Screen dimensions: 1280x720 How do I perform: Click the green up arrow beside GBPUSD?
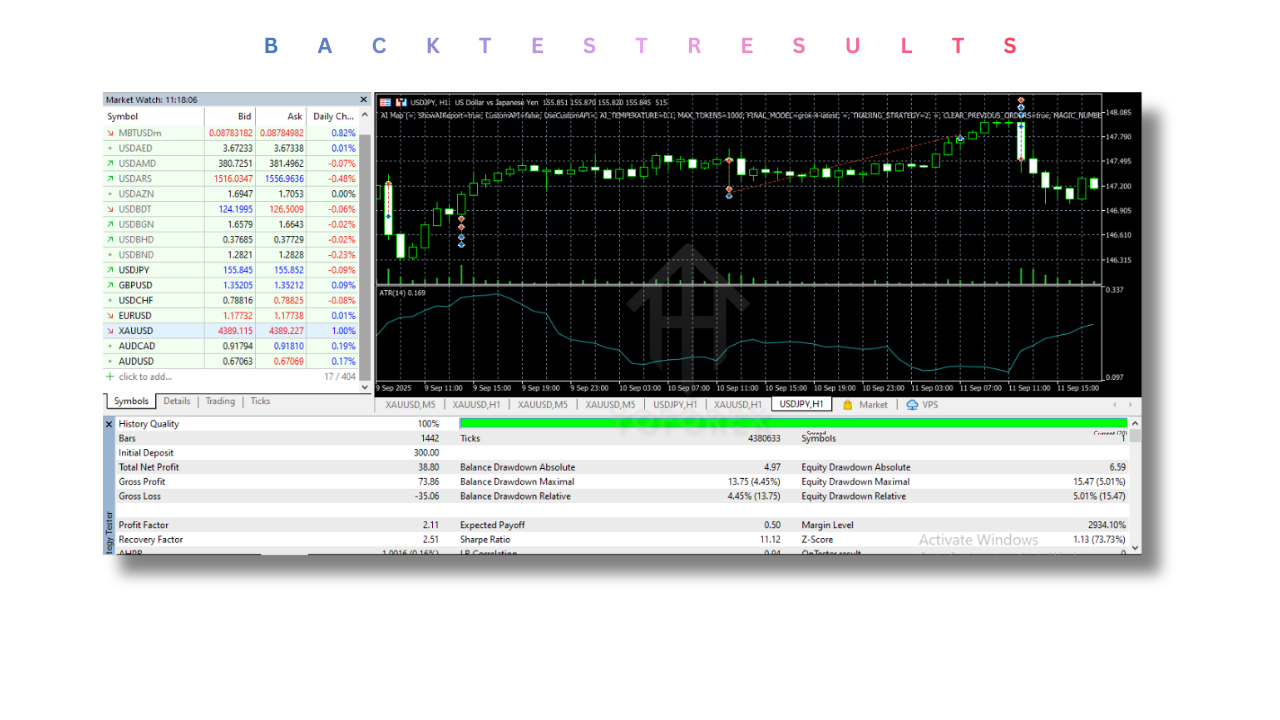point(110,285)
